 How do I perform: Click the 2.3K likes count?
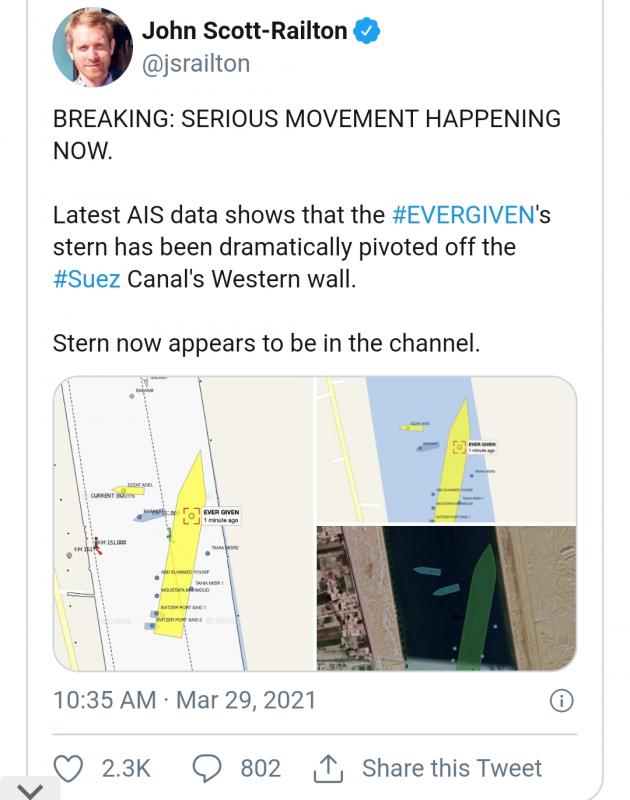point(126,768)
